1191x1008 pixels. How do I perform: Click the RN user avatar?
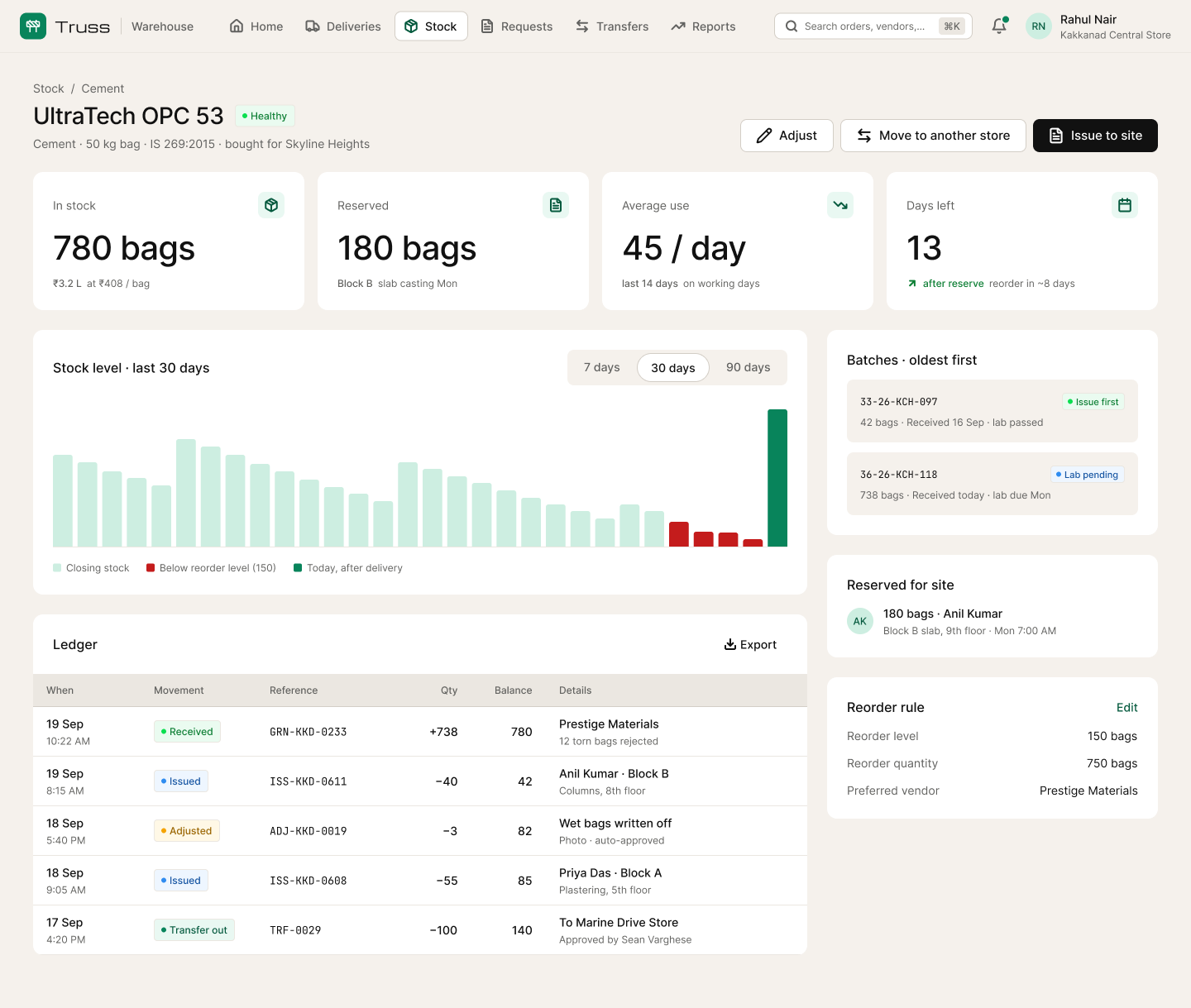(1039, 26)
